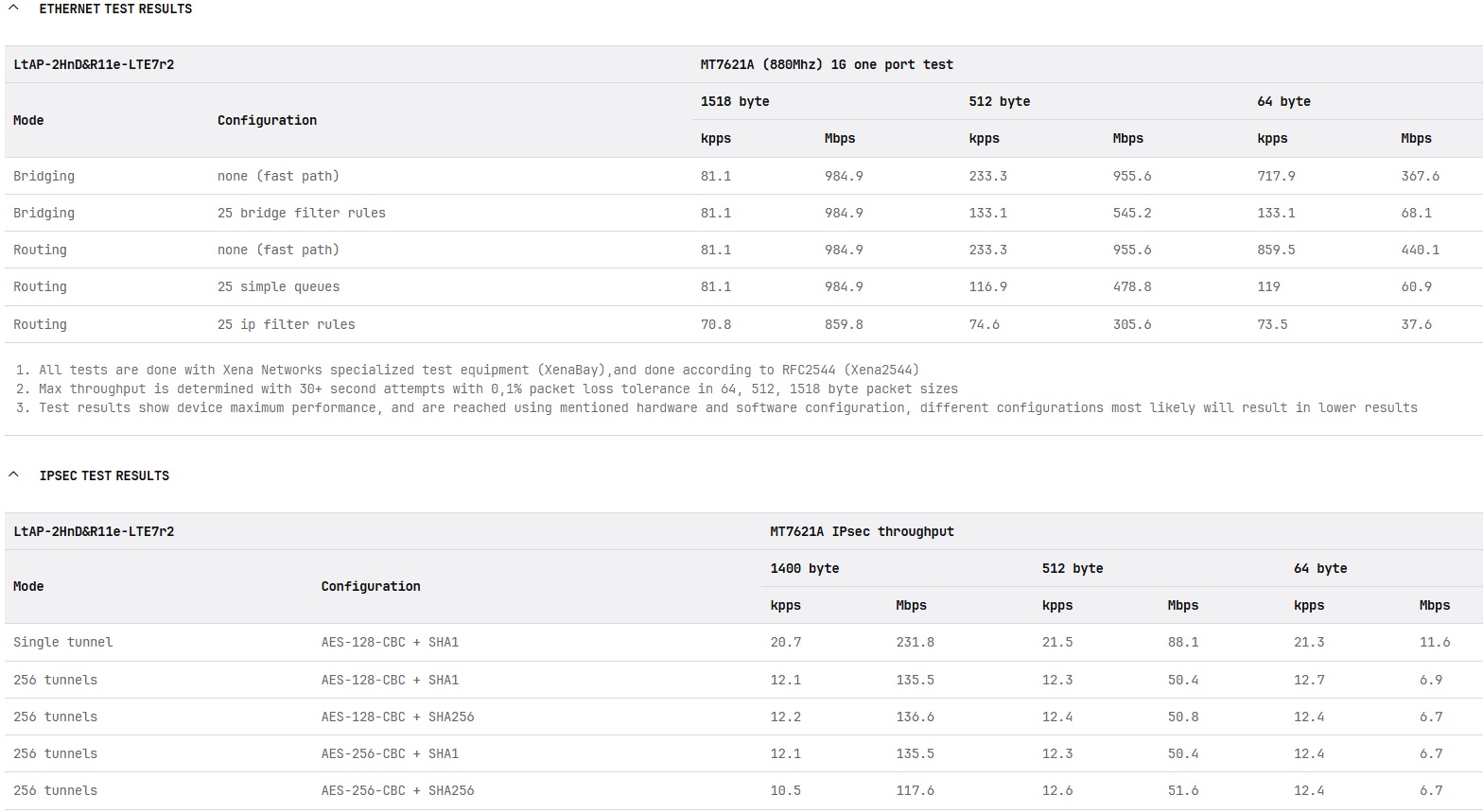Select the MT7621A (880Mhz) 1G one port test header
Image resolution: width=1483 pixels, height=812 pixels.
click(826, 64)
